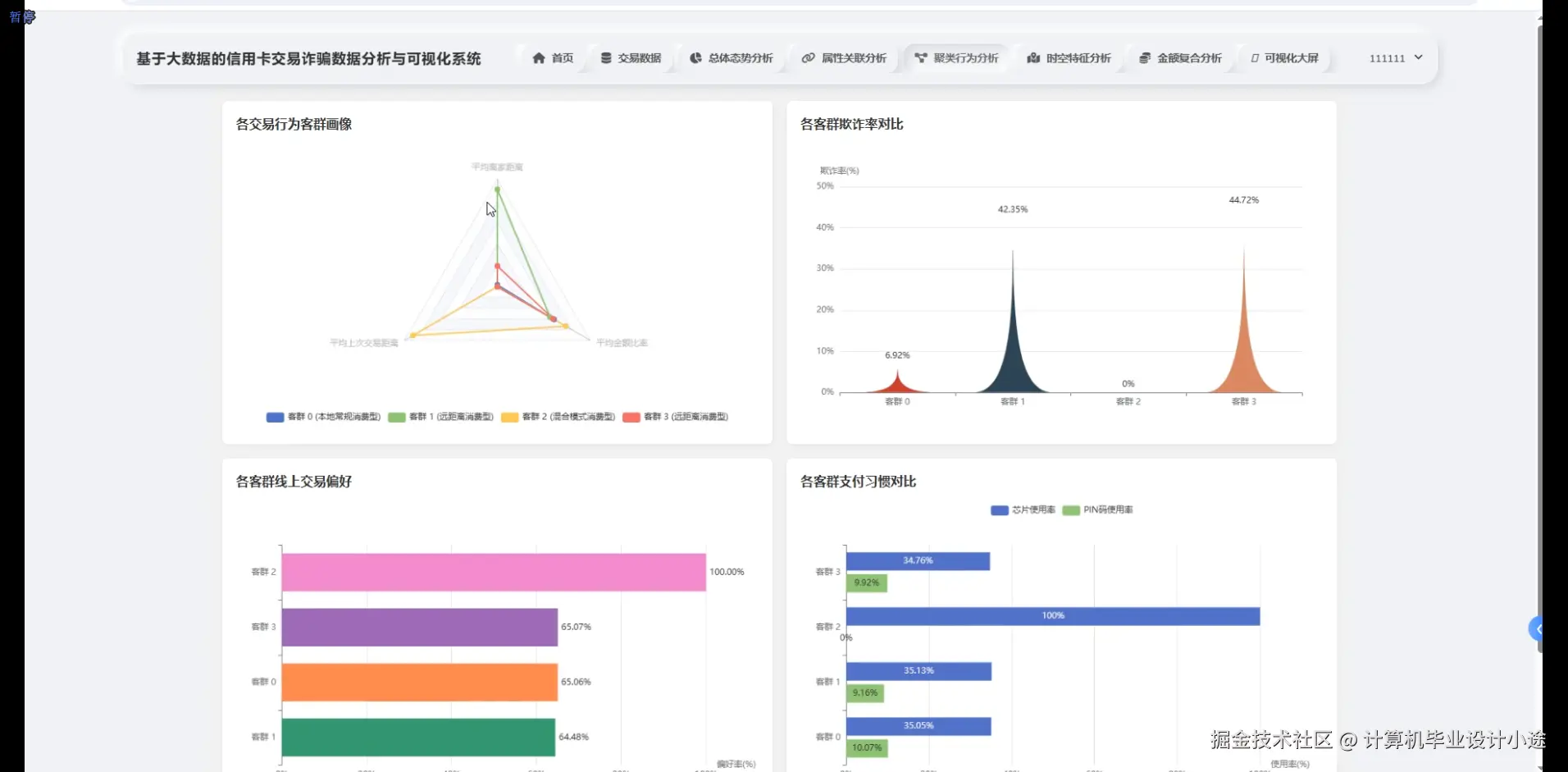1568x772 pixels.
Task: Select the blue 34.76% bar for 客群 3
Action: (x=918, y=561)
